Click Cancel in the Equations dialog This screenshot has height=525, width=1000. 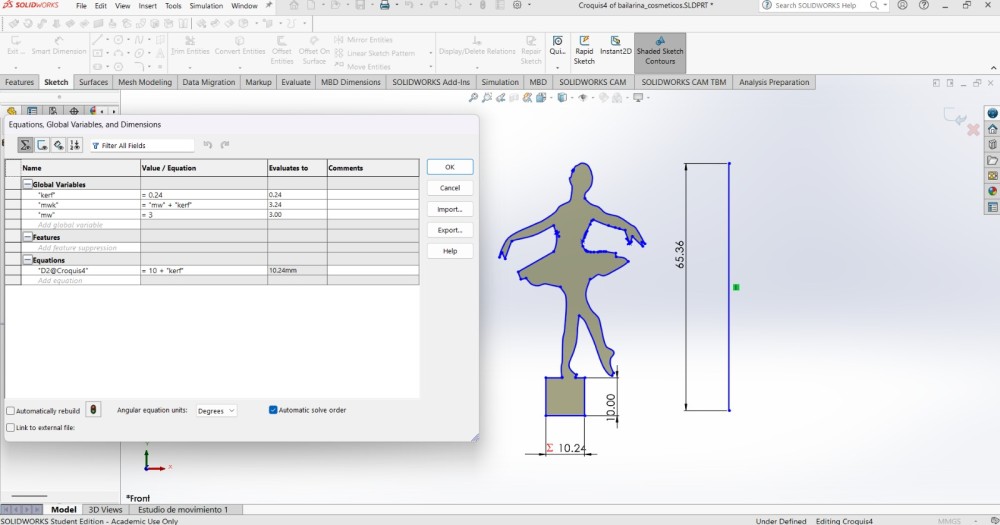click(450, 188)
